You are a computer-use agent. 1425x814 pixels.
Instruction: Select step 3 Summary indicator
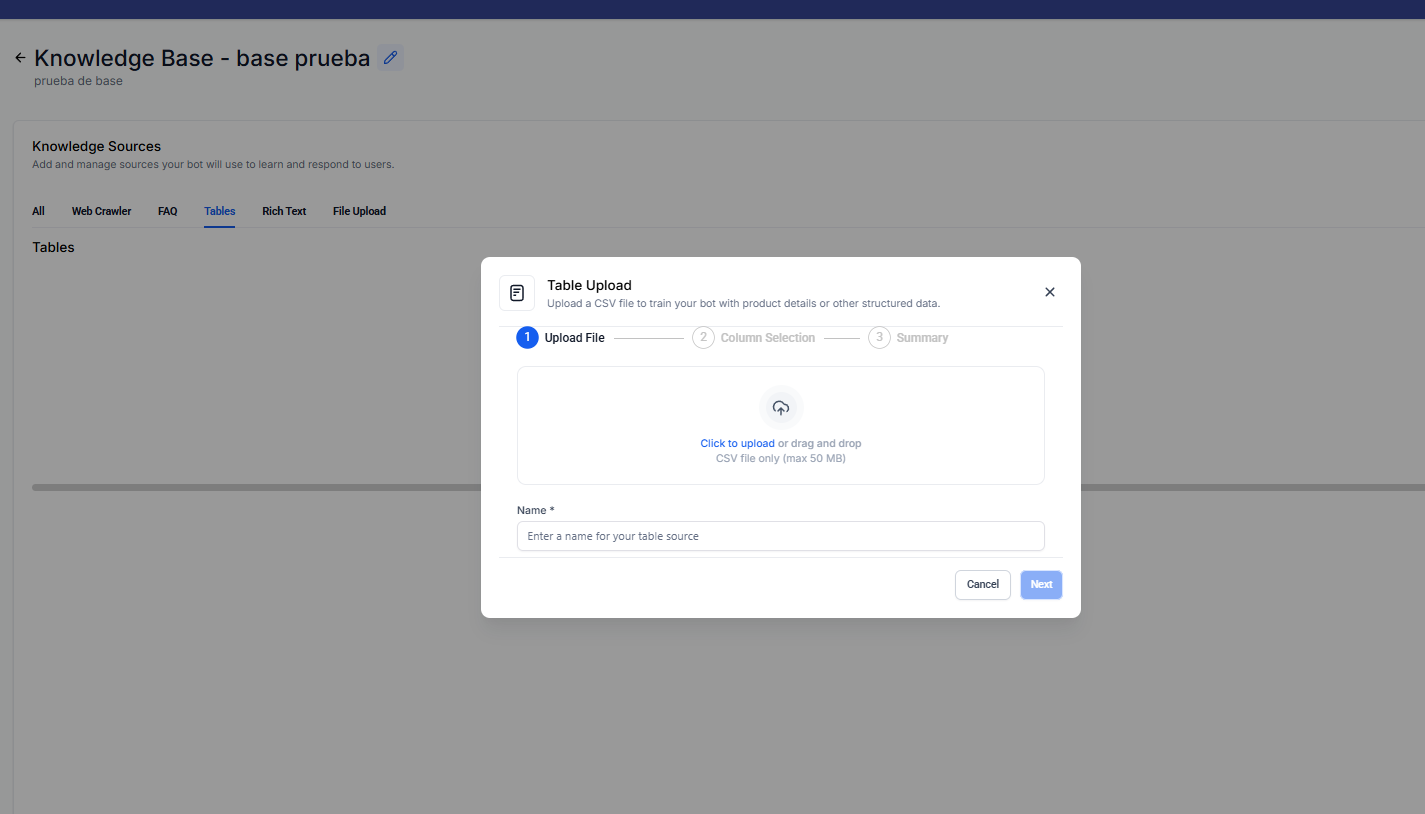[x=879, y=338]
